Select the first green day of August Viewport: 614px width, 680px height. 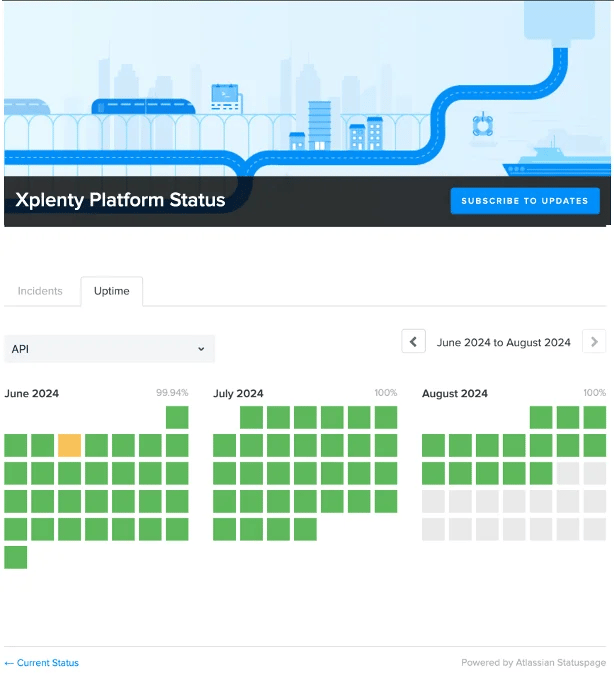tap(541, 417)
